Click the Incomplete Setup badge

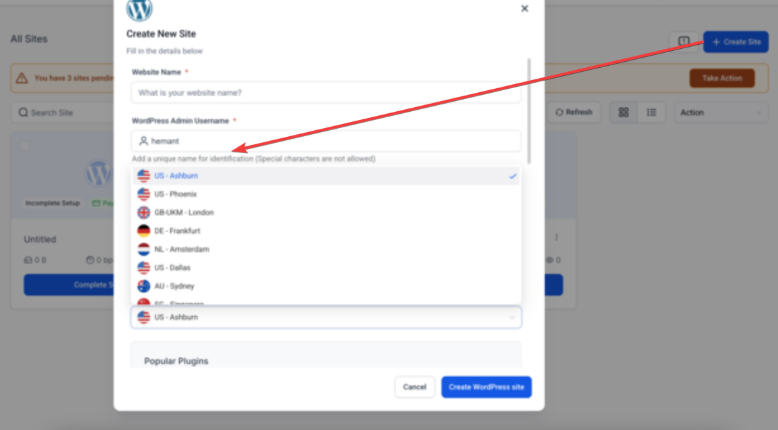(x=53, y=203)
